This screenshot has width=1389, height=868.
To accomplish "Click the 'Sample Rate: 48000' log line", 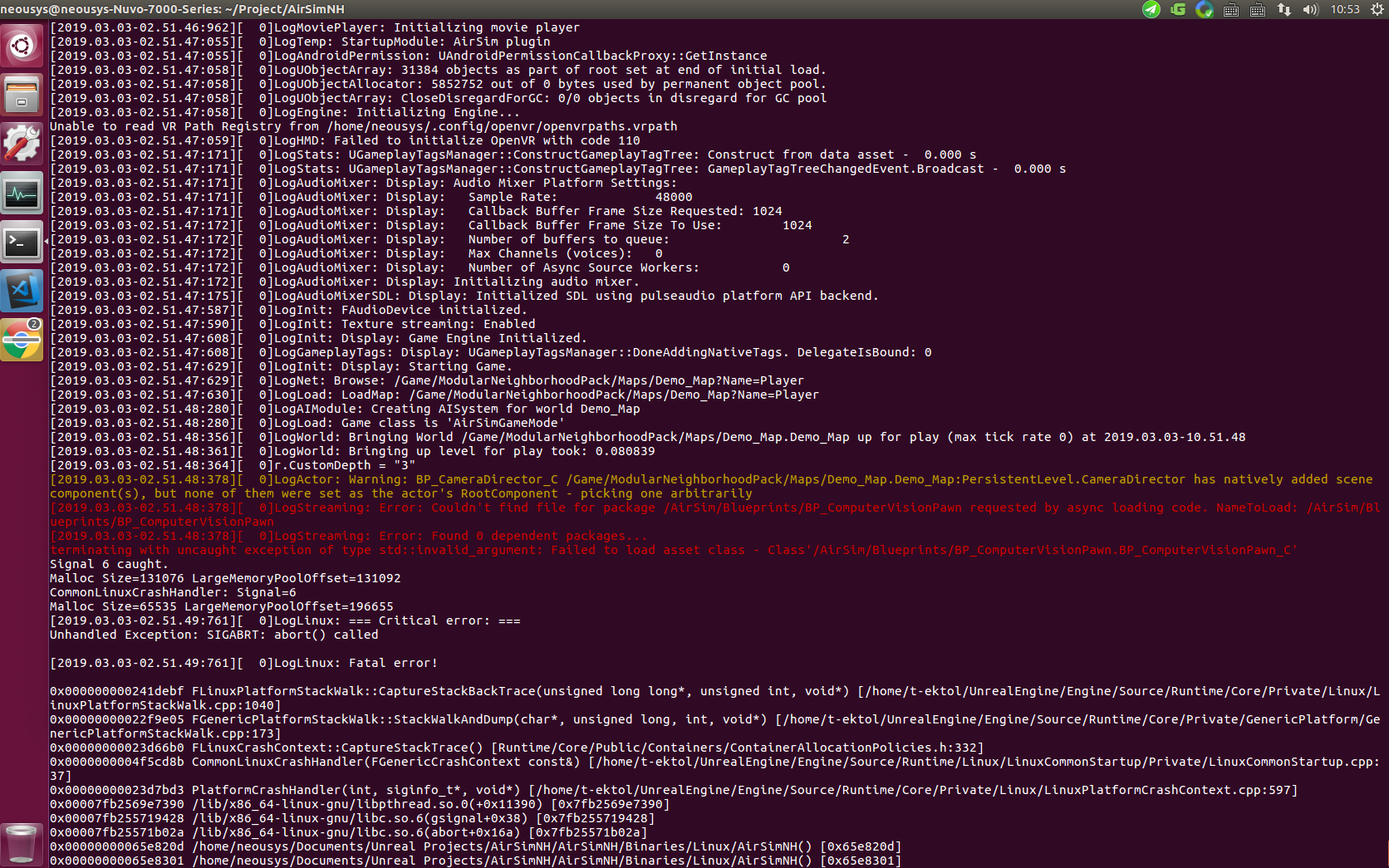I will tap(371, 197).
